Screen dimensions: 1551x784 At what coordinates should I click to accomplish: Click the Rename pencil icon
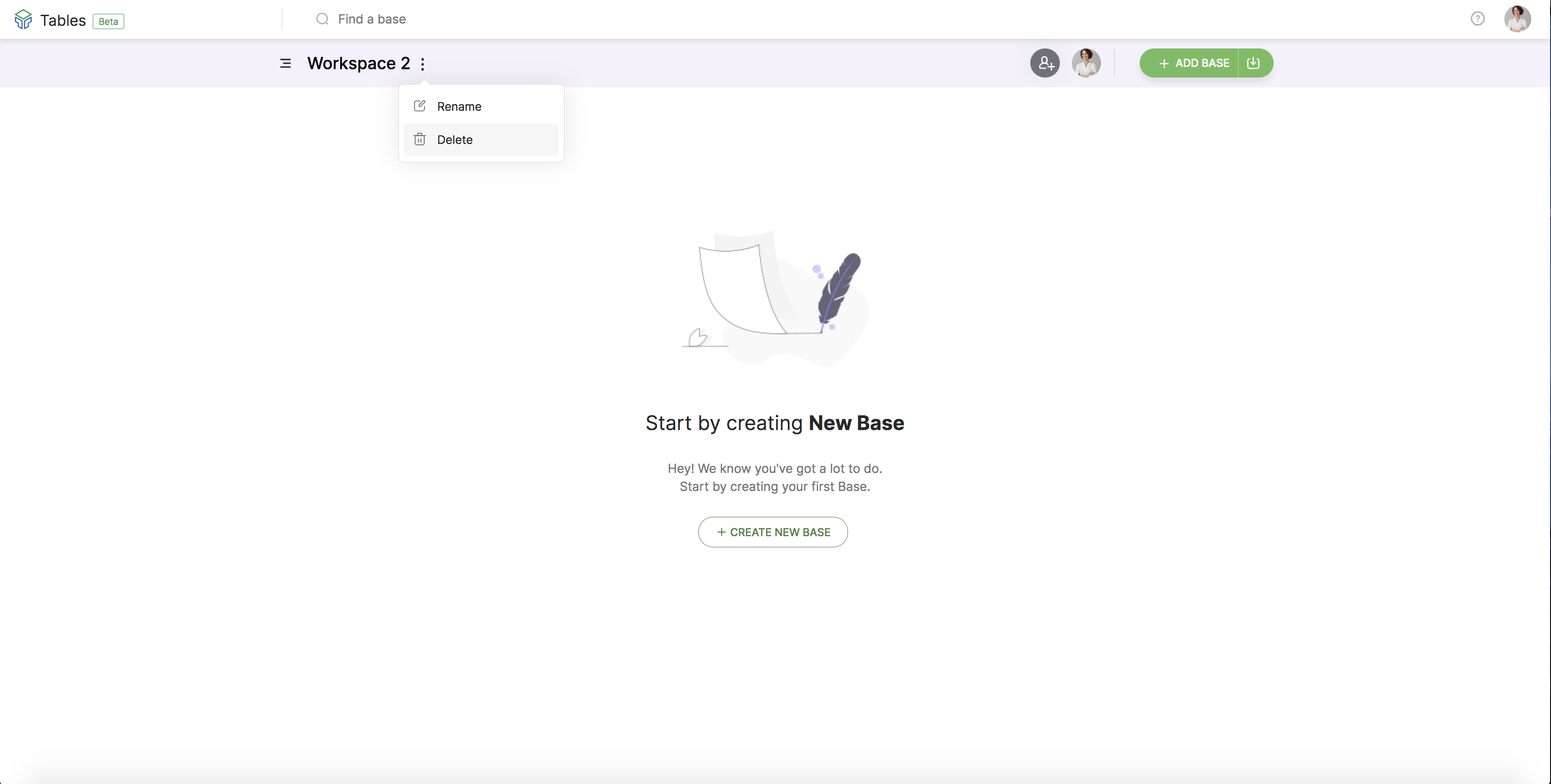pyautogui.click(x=420, y=106)
